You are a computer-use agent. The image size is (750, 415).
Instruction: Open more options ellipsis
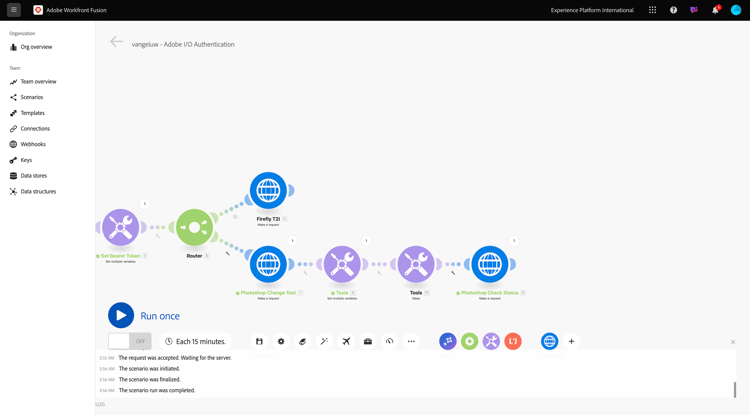411,341
